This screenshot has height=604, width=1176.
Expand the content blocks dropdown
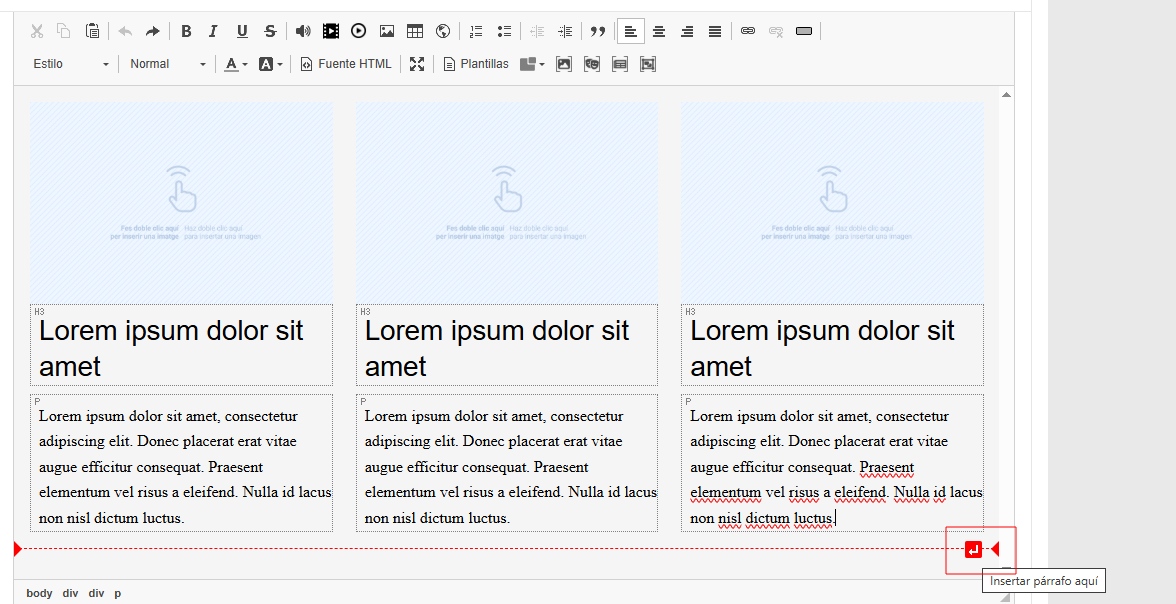click(532, 65)
